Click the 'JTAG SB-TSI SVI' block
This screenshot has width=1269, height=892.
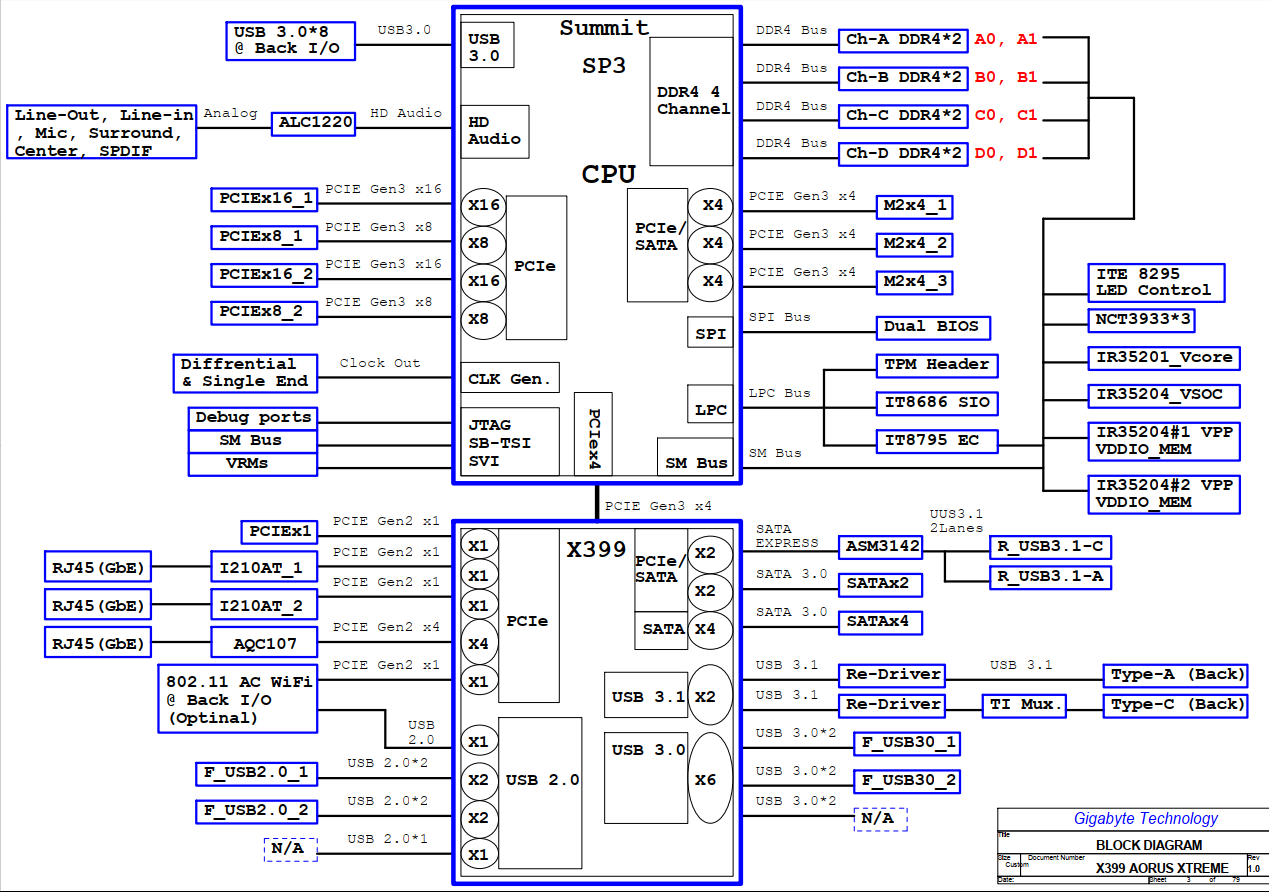click(510, 442)
